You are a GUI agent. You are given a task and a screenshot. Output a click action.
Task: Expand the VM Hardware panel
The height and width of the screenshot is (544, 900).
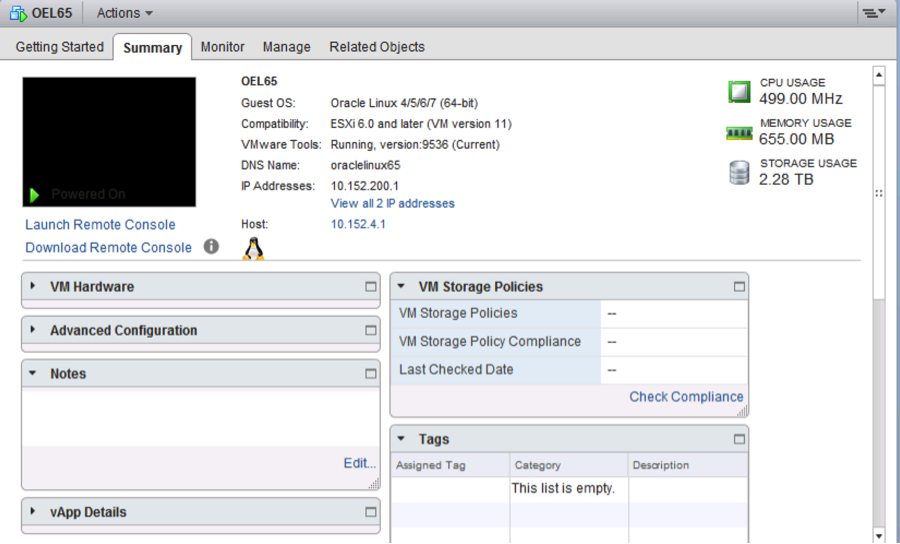pos(33,286)
